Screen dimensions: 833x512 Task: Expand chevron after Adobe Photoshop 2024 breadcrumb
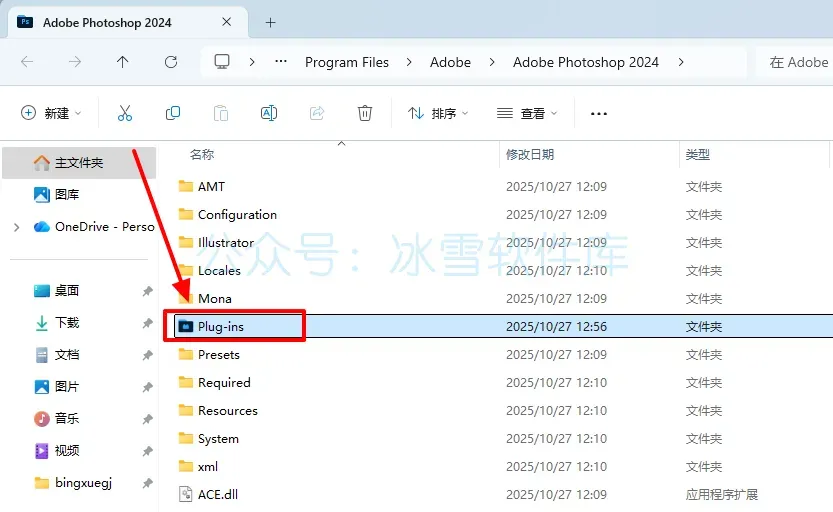coord(681,62)
